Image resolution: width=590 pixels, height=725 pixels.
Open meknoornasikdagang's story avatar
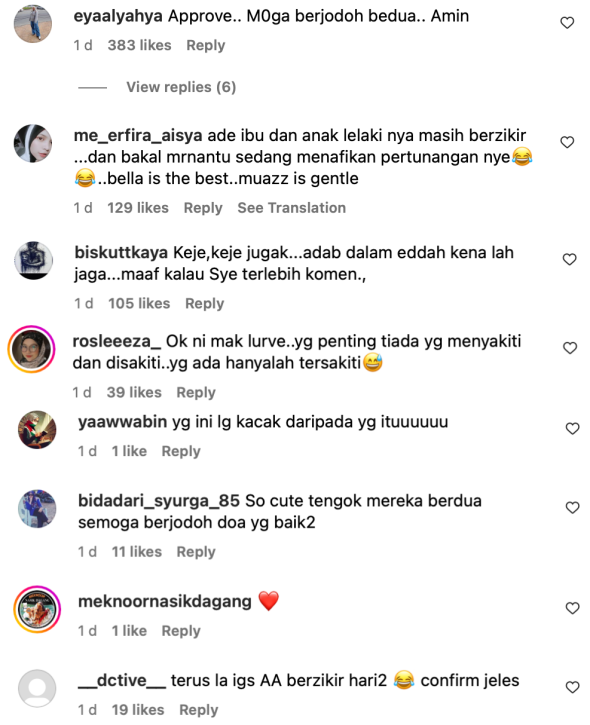(37, 609)
